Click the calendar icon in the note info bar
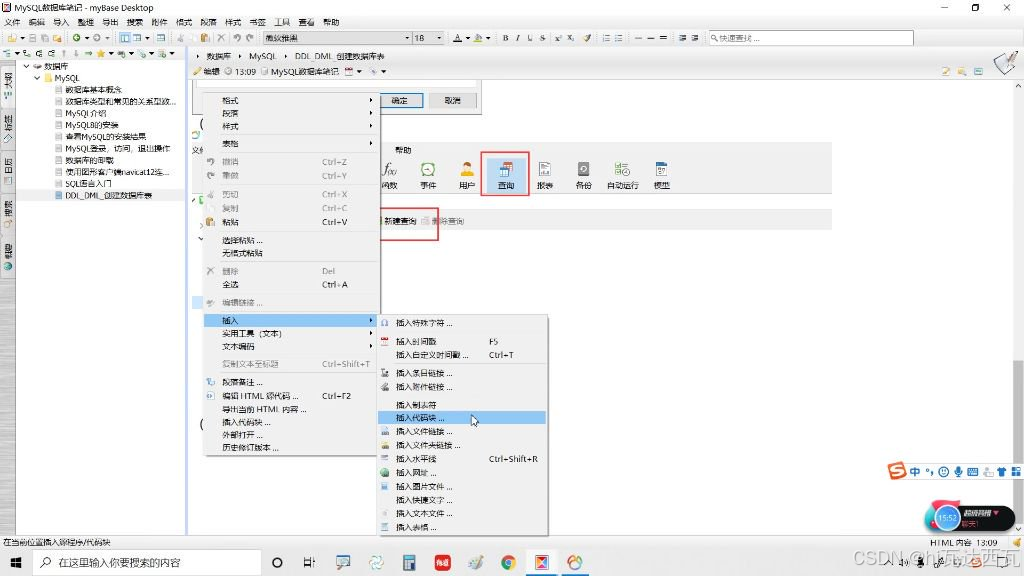 tap(349, 71)
